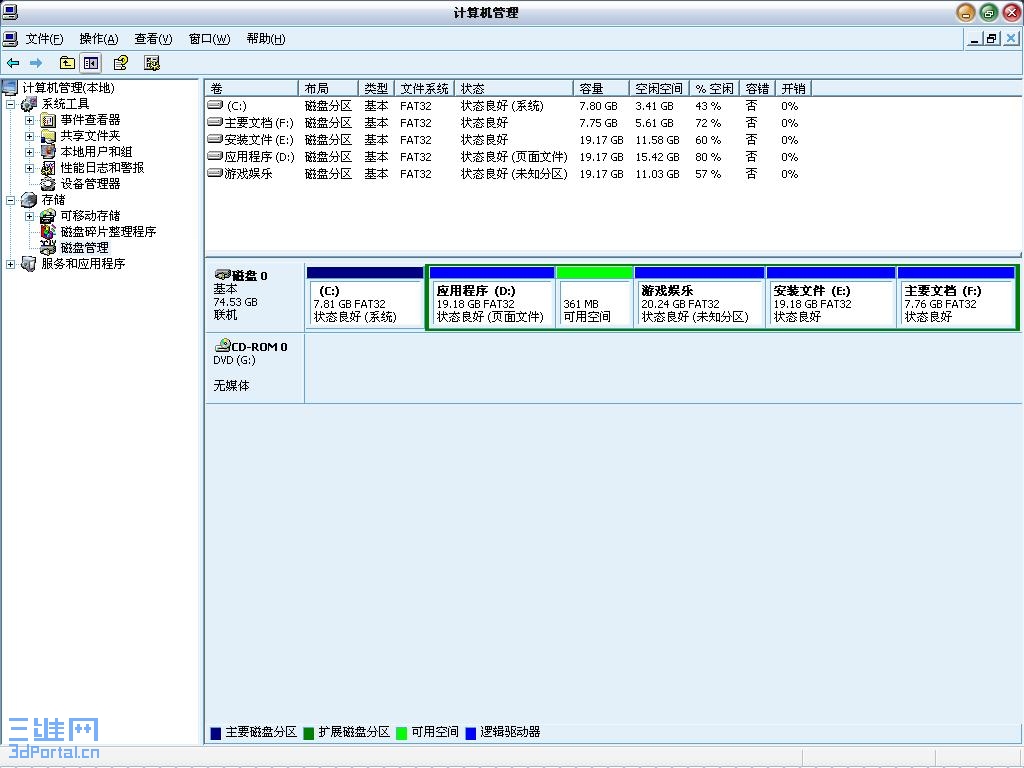This screenshot has height=768, width=1024.
Task: Click the application icon in the title bar
Action: tap(10, 12)
